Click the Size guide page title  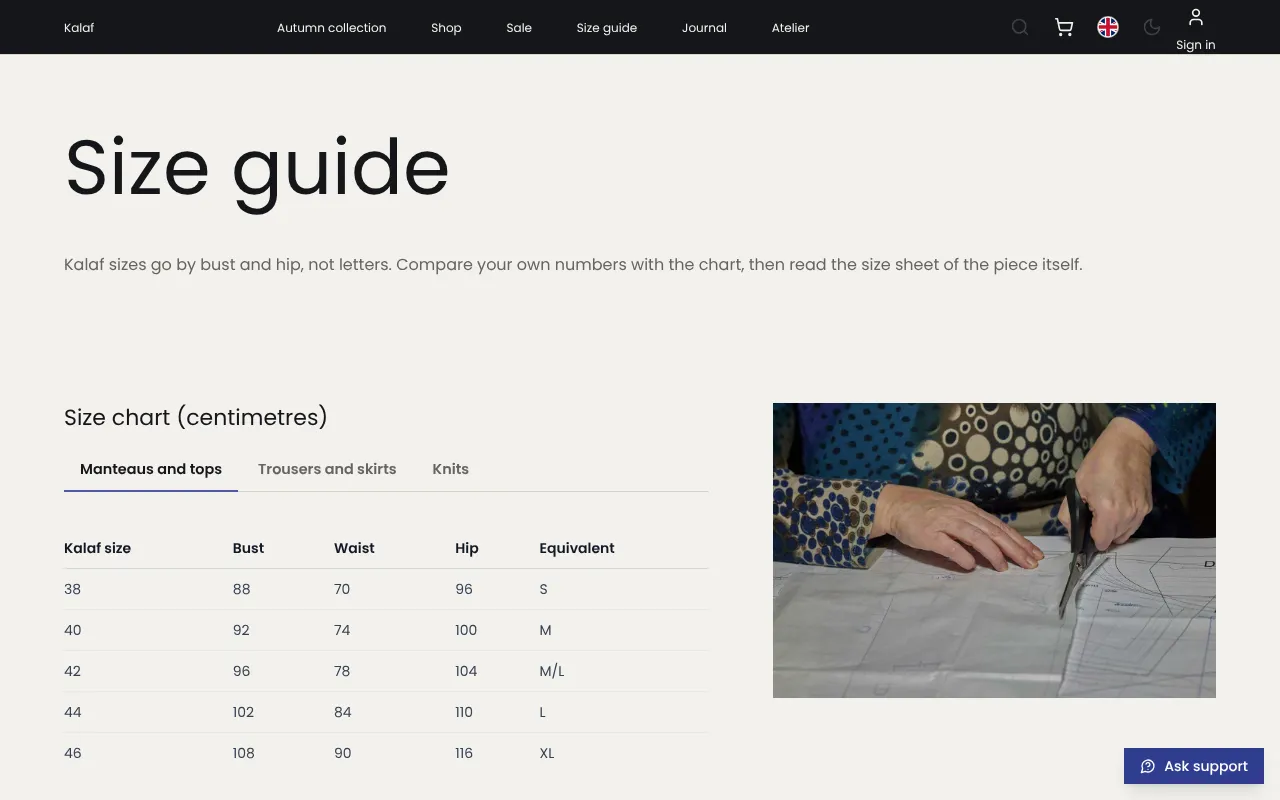click(x=257, y=170)
